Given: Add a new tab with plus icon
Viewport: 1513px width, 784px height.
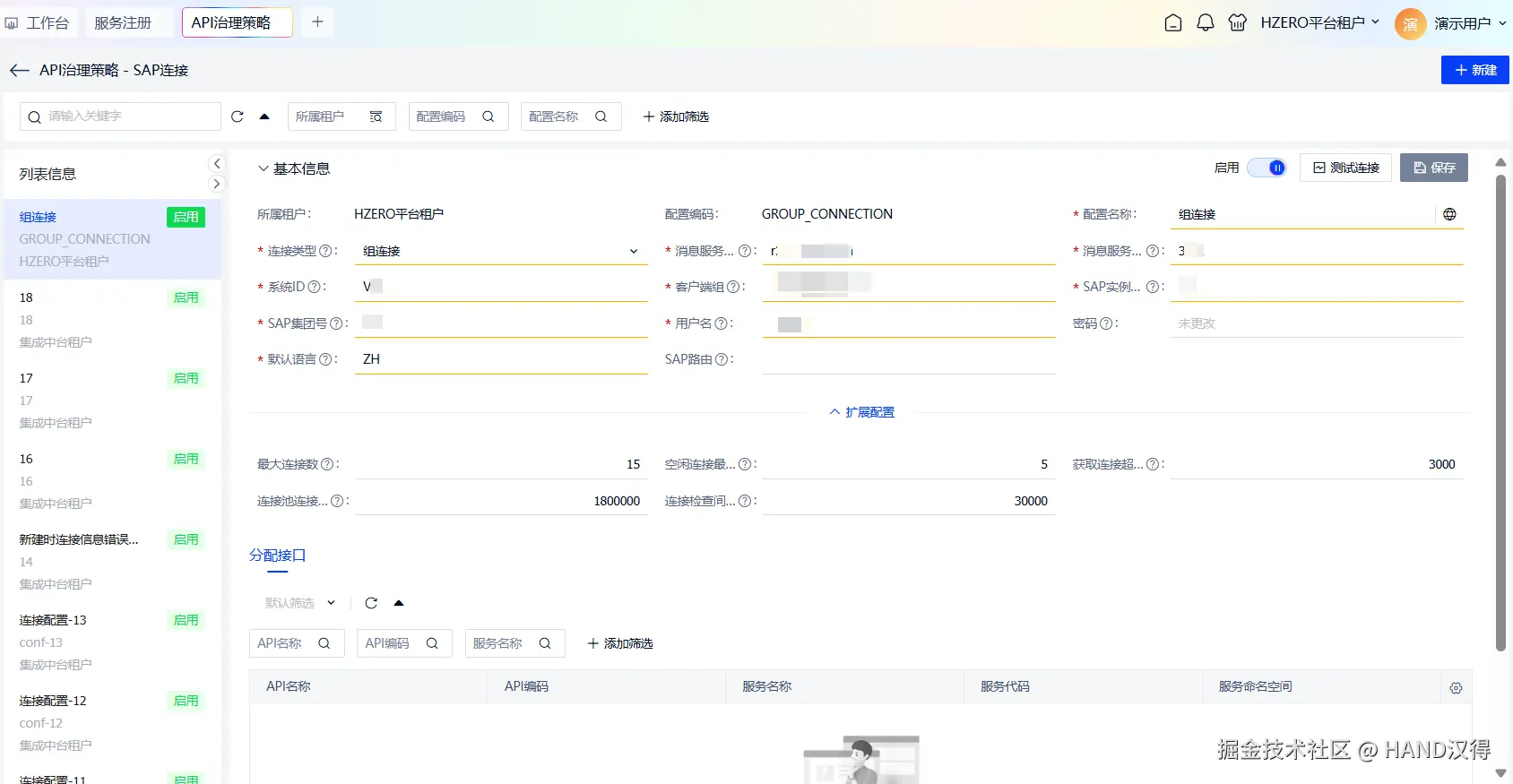Looking at the screenshot, I should (317, 22).
